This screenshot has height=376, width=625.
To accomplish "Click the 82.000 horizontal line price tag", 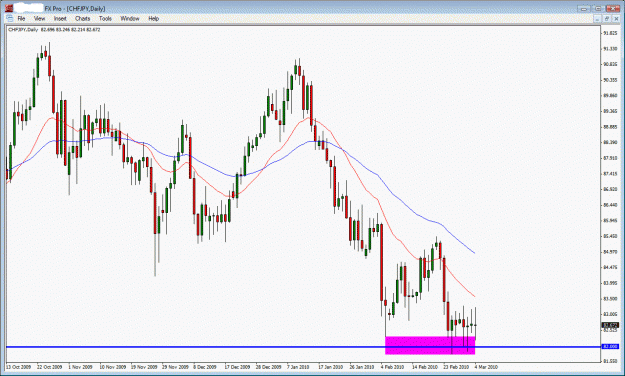I will tap(610, 347).
